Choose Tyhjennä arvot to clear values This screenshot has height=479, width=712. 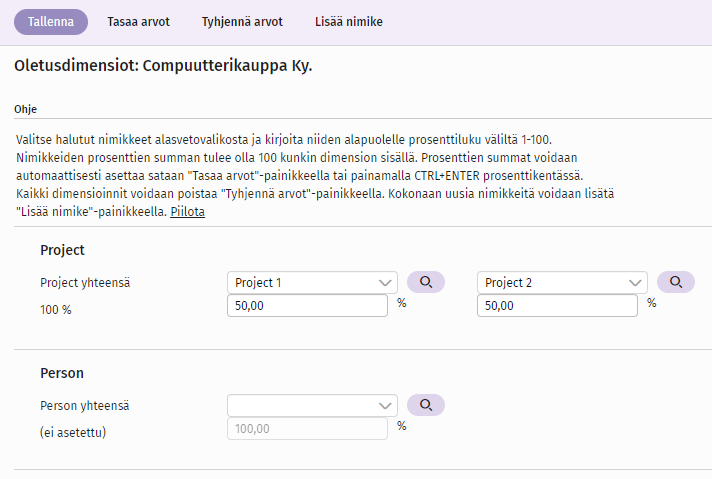point(242,22)
